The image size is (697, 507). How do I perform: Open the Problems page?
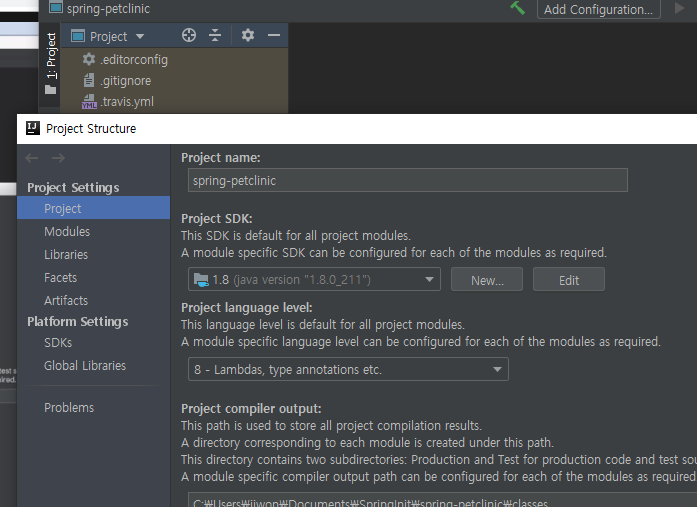tap(69, 407)
